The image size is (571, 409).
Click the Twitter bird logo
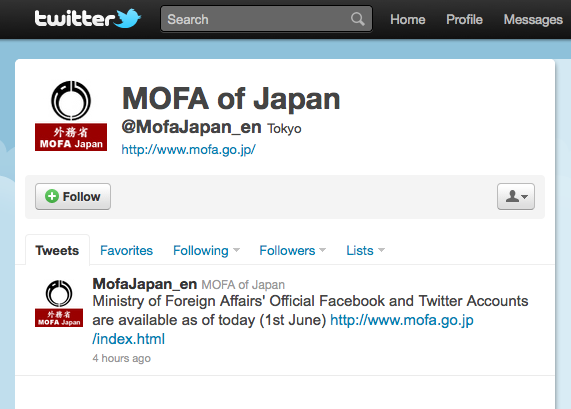[127, 19]
